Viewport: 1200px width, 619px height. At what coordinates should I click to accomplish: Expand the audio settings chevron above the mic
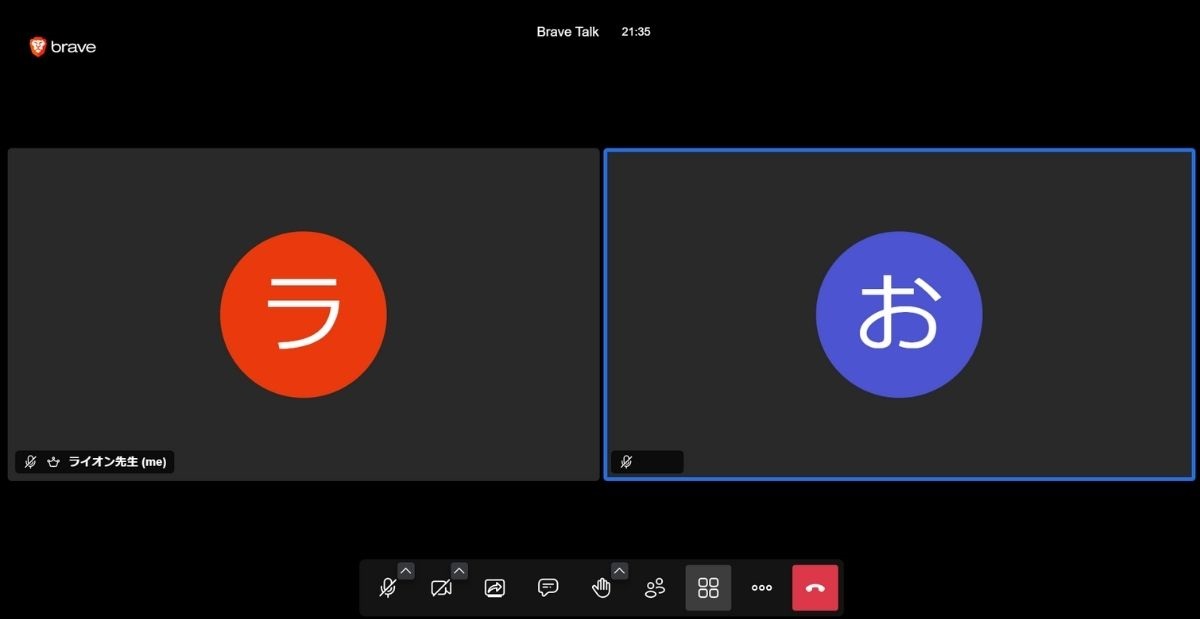[406, 570]
